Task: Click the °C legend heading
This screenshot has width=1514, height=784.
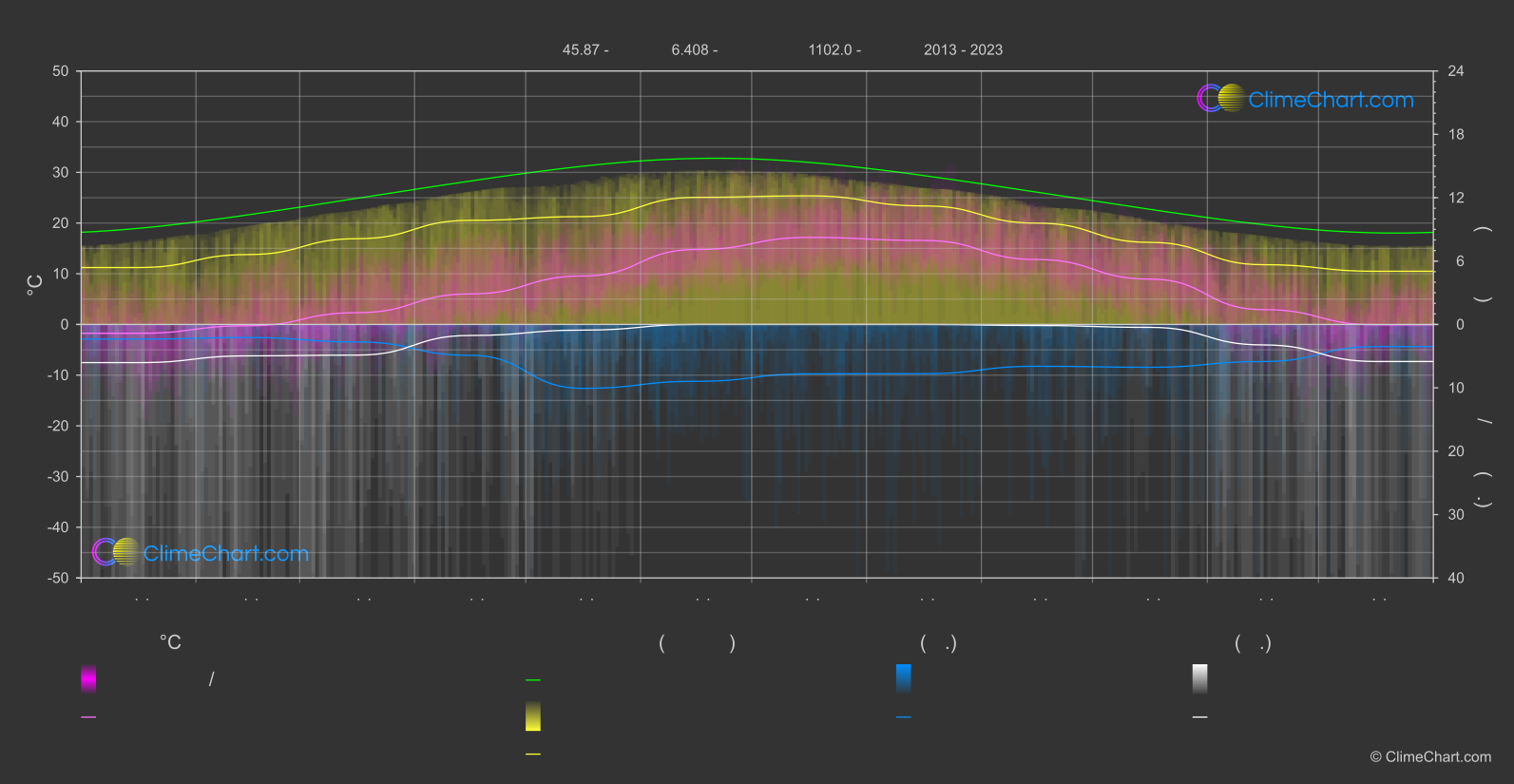Action: [170, 643]
